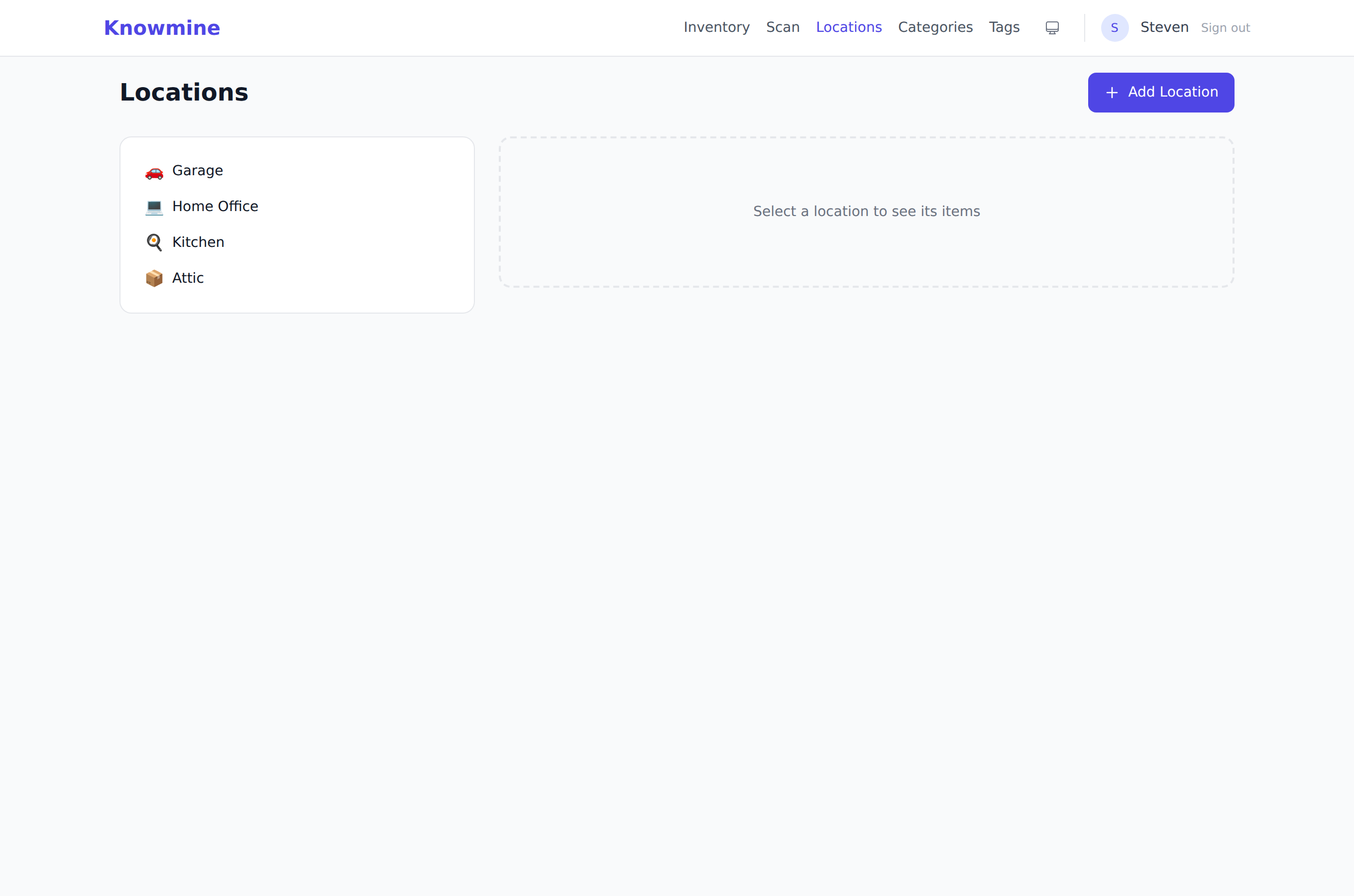Click the frying pan icon beside Kitchen

154,242
